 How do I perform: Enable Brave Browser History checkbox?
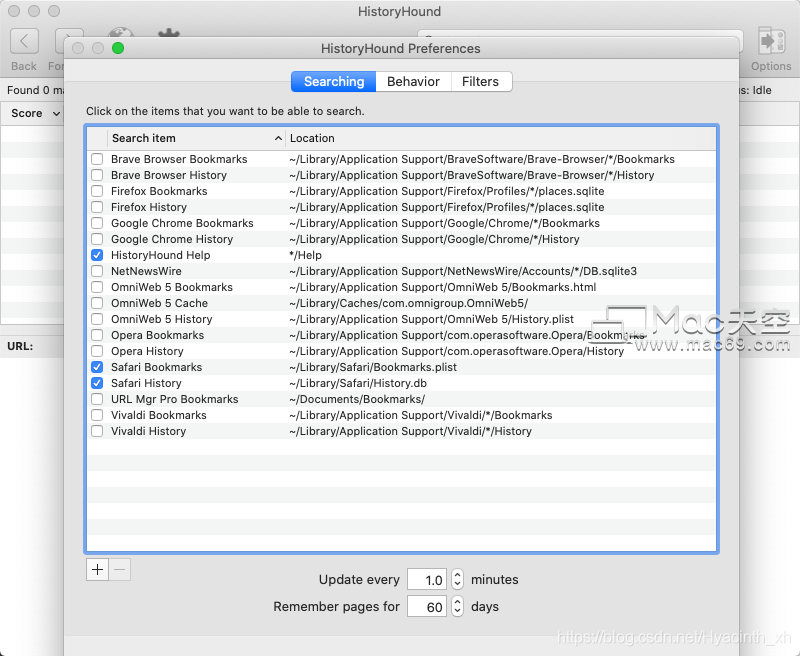(x=97, y=175)
